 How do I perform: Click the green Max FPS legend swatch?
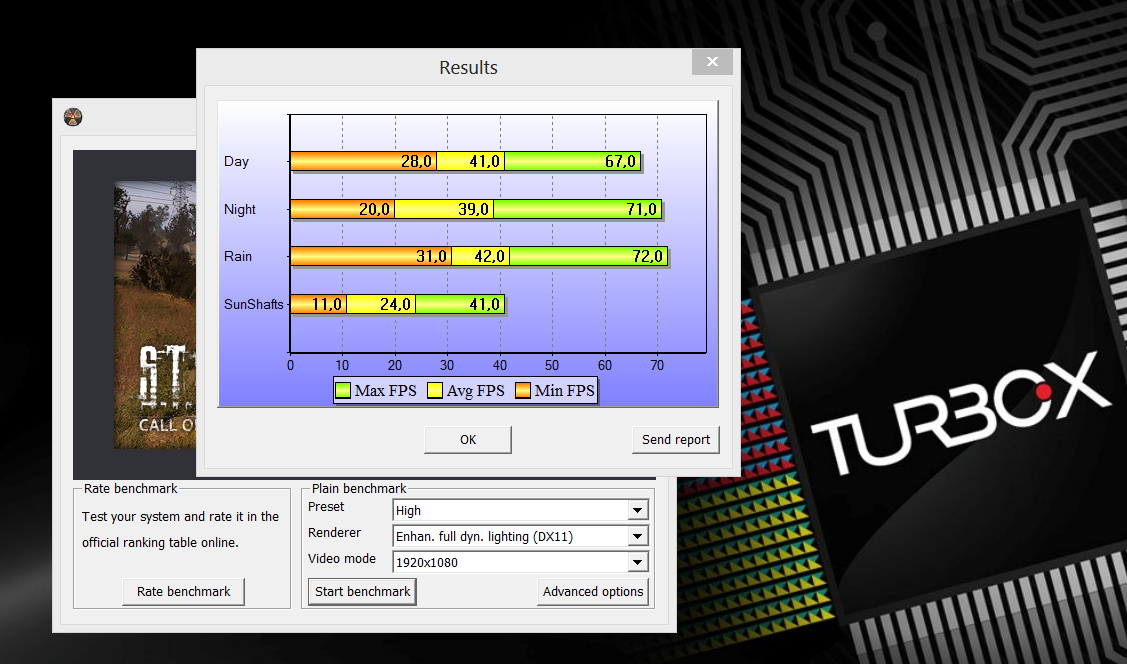pyautogui.click(x=343, y=390)
